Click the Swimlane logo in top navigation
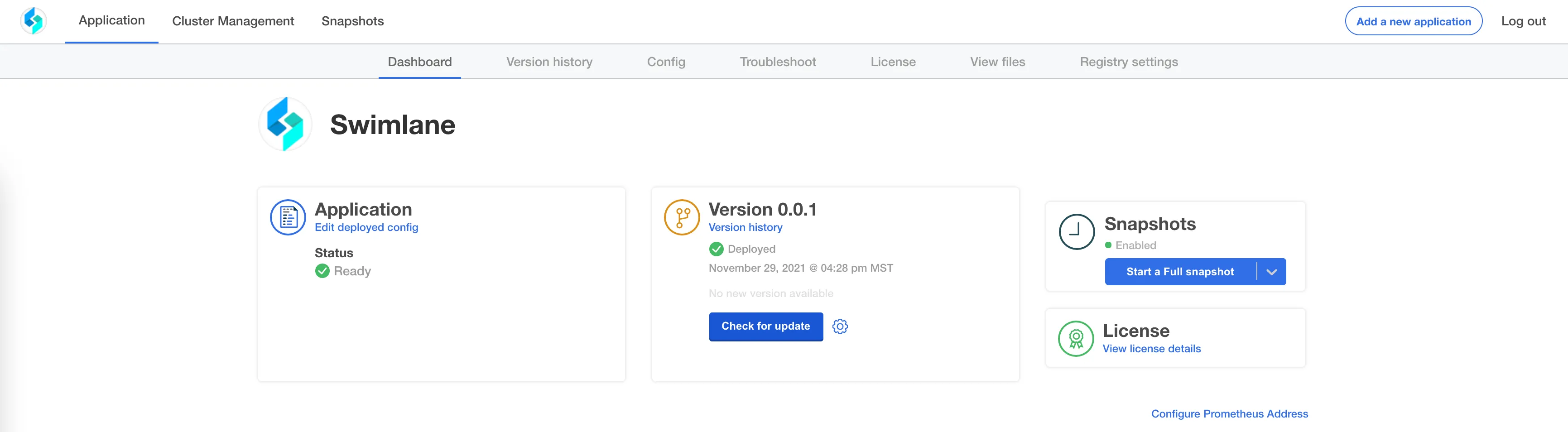1568x432 pixels. click(x=34, y=21)
